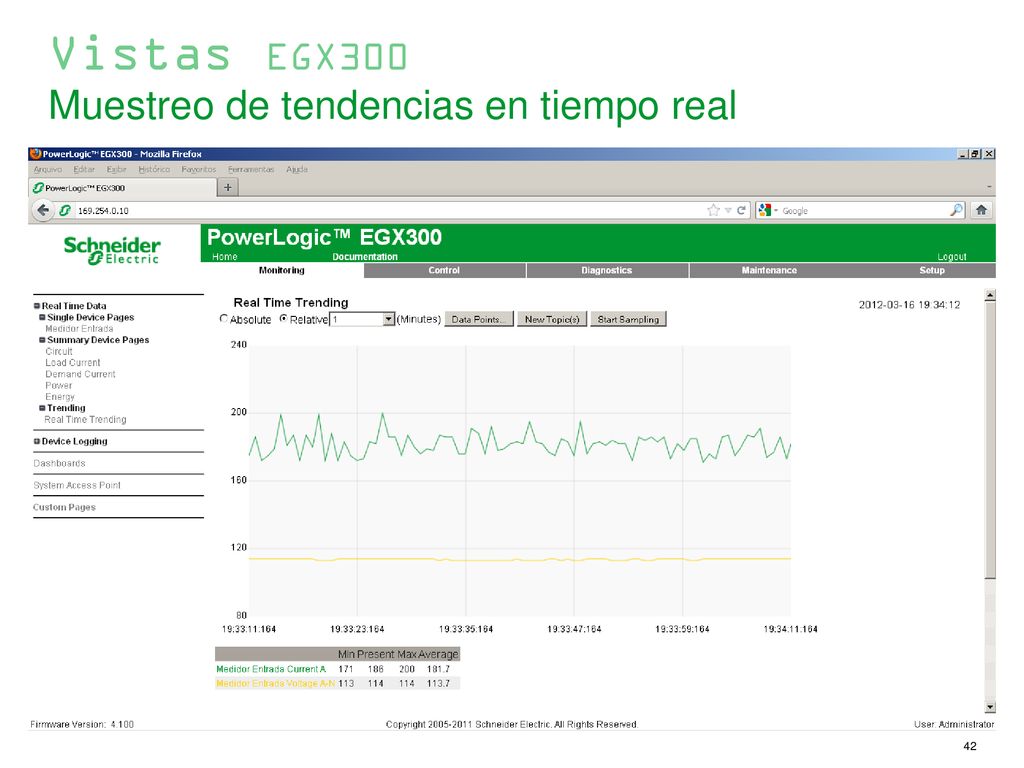Click the Start Sampling button
This screenshot has width=1024, height=768.
click(628, 319)
